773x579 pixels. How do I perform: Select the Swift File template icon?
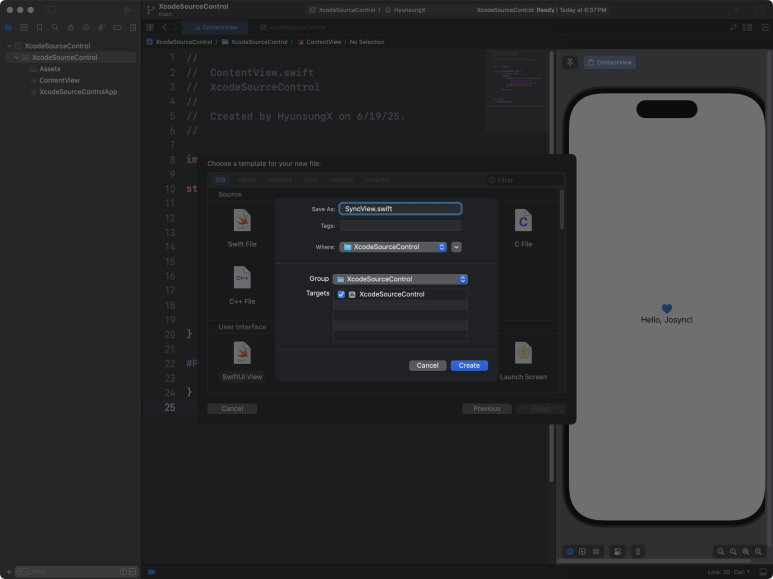click(x=242, y=220)
